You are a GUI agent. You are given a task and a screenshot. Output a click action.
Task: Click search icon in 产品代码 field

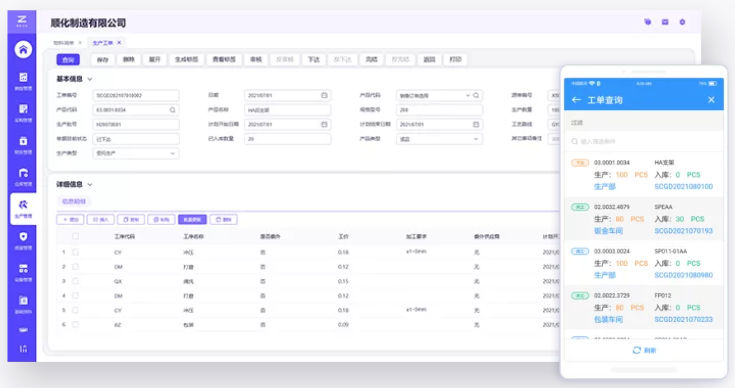[172, 110]
